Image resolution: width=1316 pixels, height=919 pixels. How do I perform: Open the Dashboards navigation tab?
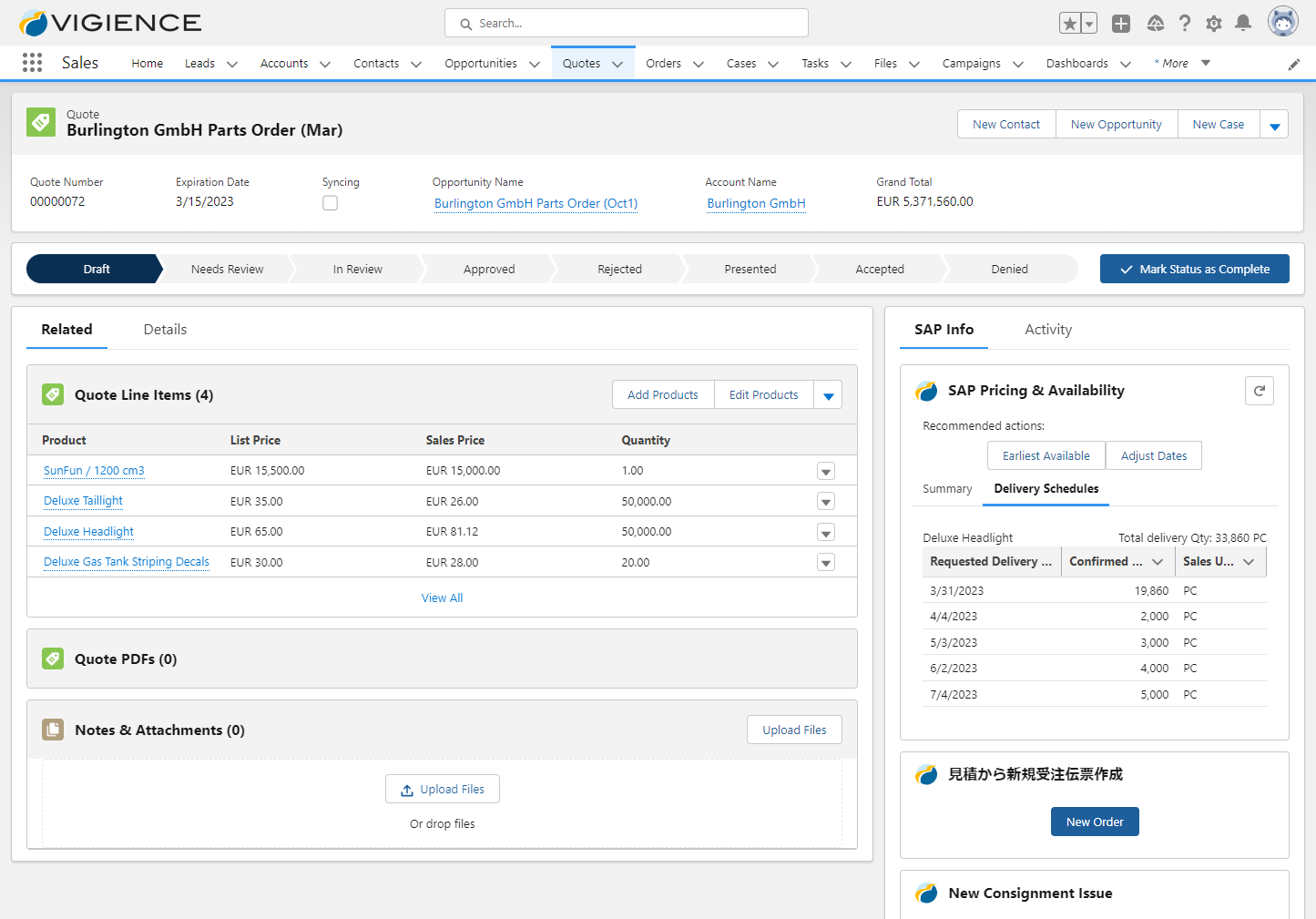(1077, 64)
